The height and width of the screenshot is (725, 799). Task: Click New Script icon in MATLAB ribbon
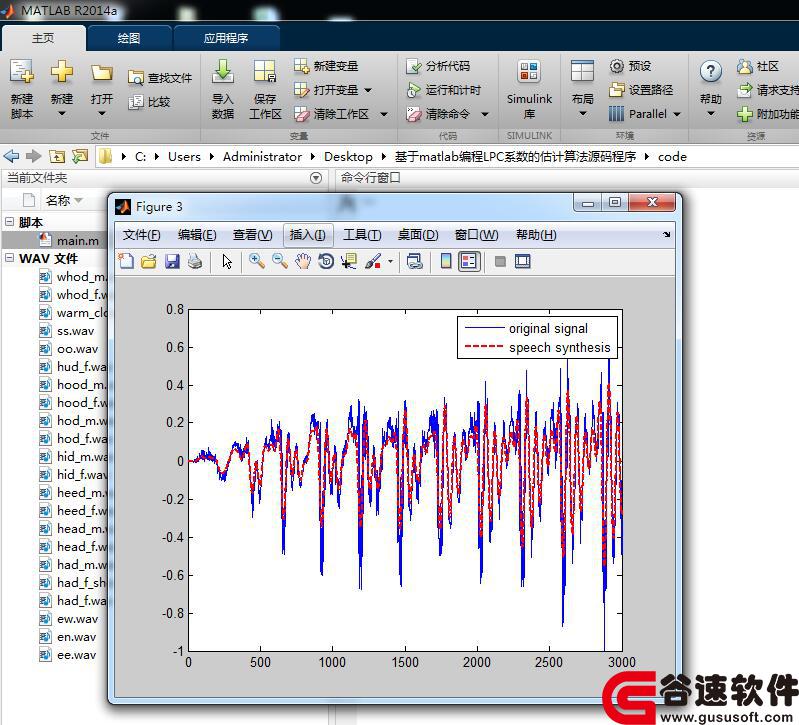point(22,72)
